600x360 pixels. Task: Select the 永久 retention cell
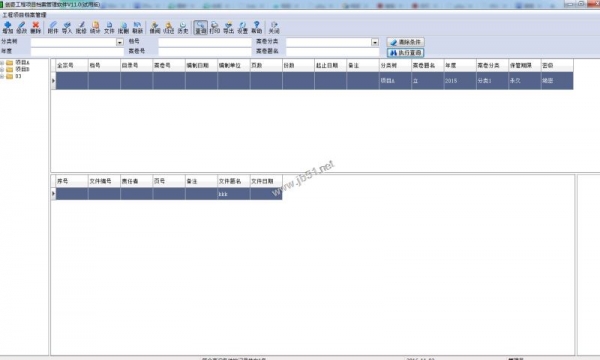coord(525,81)
